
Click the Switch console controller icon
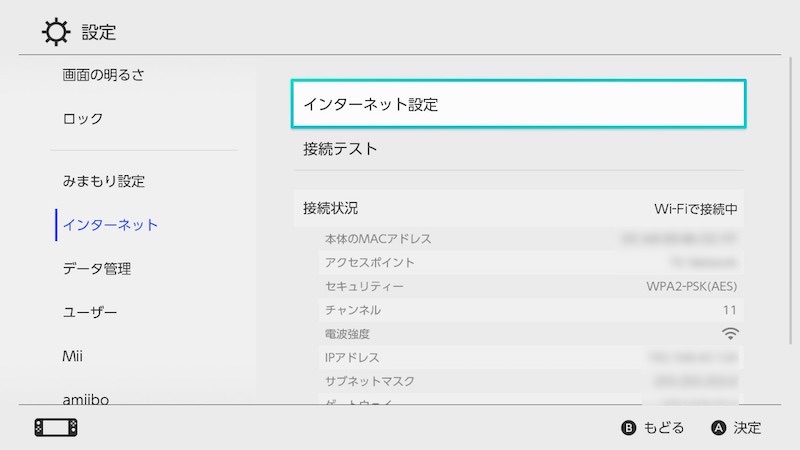55,427
